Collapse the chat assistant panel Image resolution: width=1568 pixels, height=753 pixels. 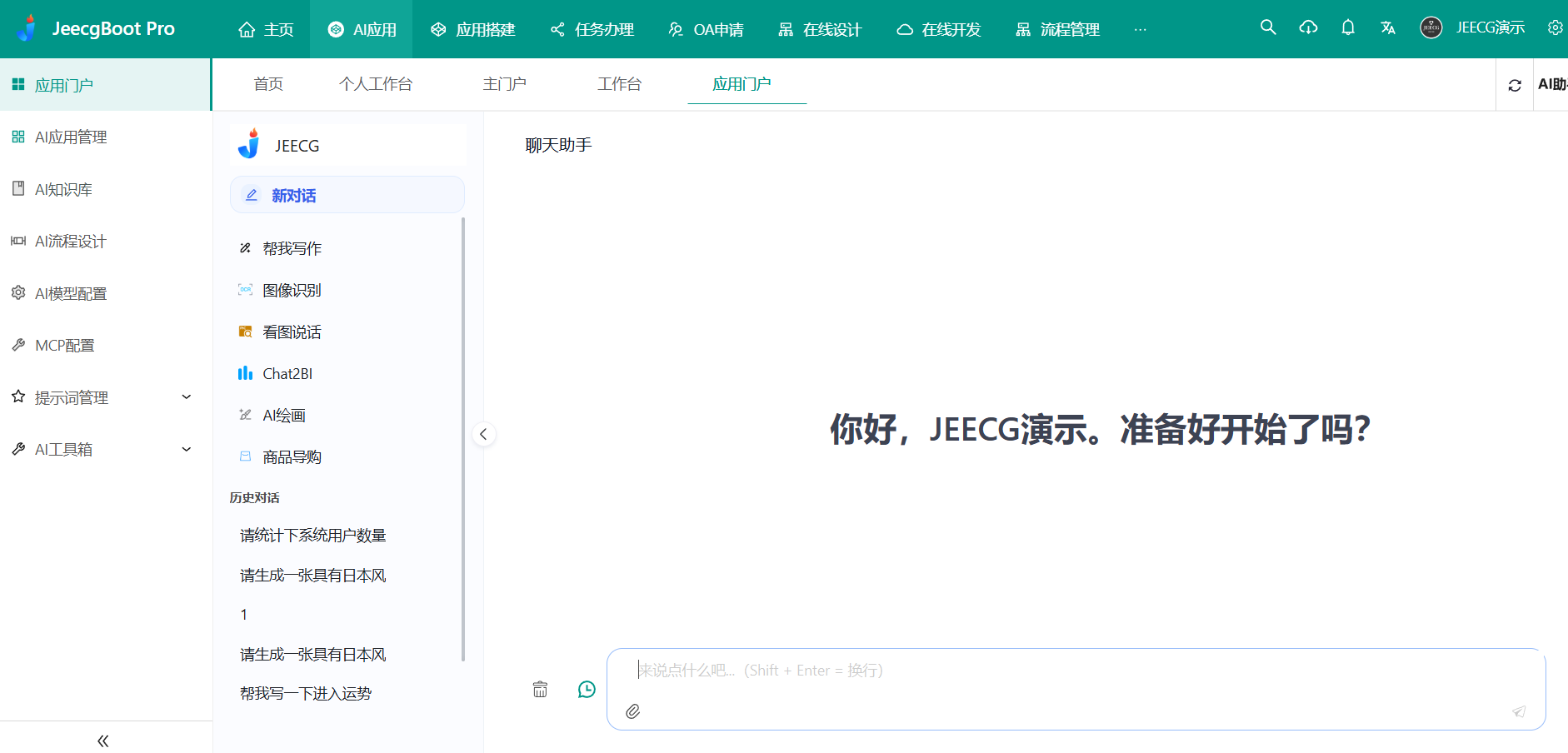[483, 434]
